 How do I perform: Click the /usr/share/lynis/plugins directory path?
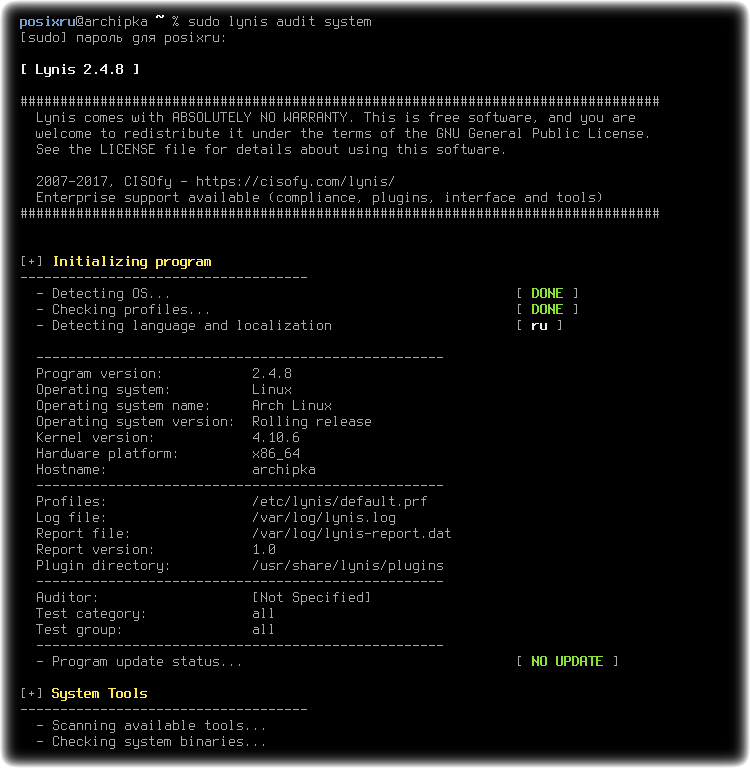pyautogui.click(x=347, y=566)
